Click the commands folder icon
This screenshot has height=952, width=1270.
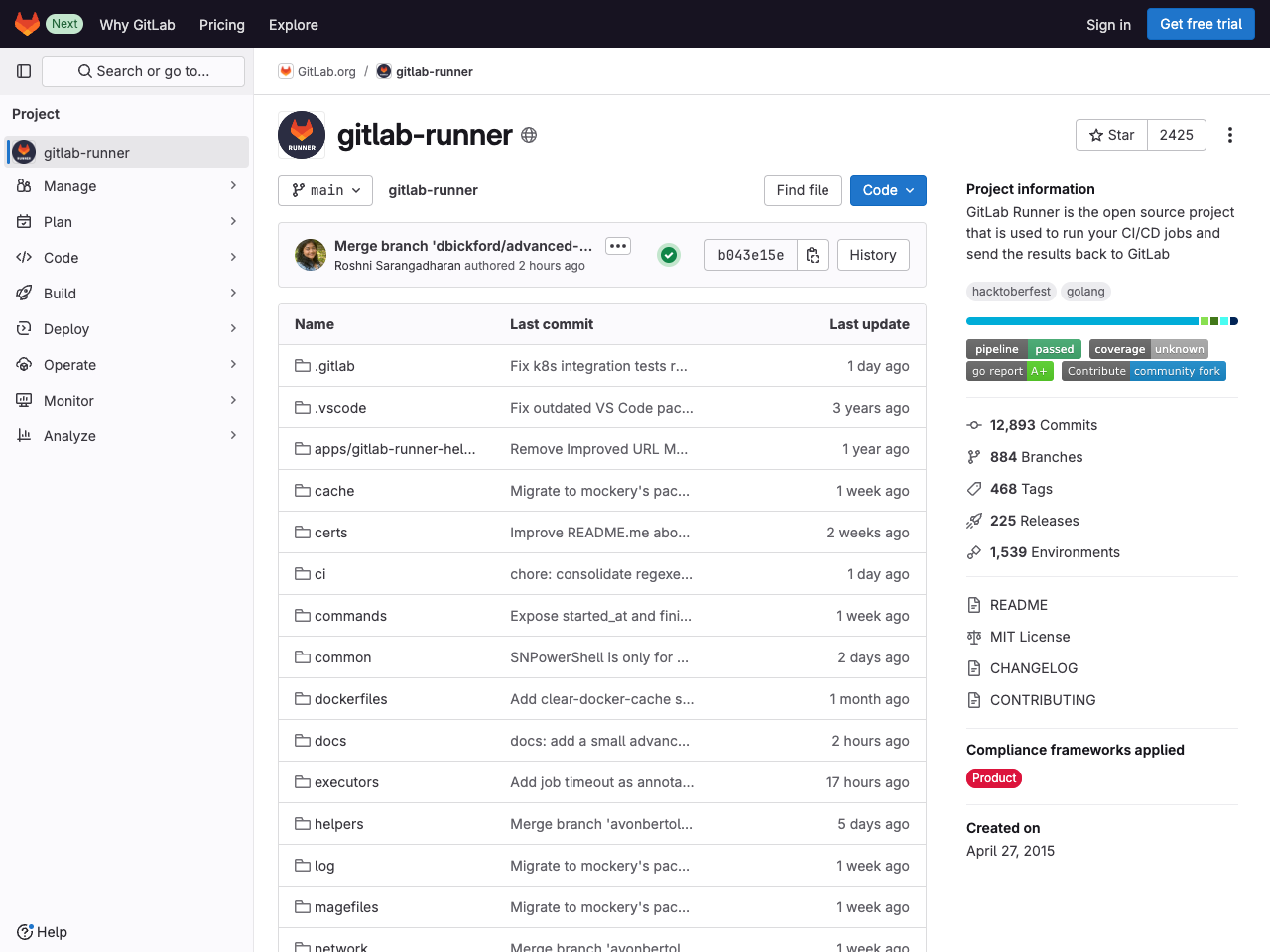pos(303,616)
